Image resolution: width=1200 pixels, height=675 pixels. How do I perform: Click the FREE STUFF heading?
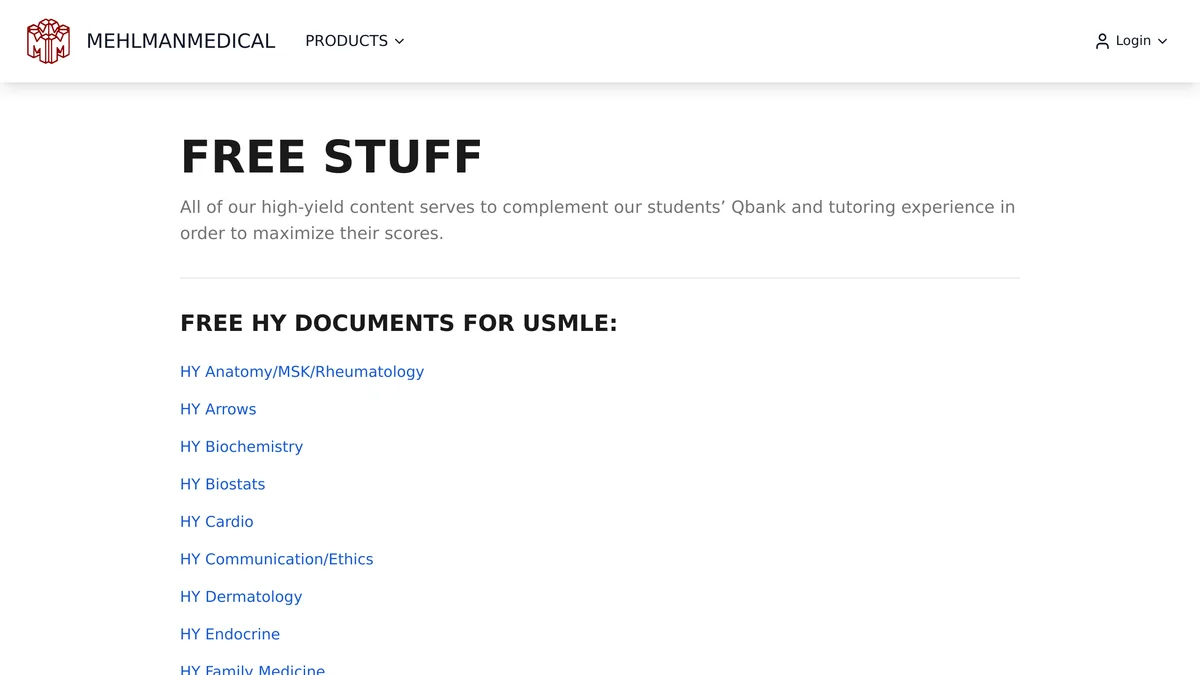pos(331,157)
